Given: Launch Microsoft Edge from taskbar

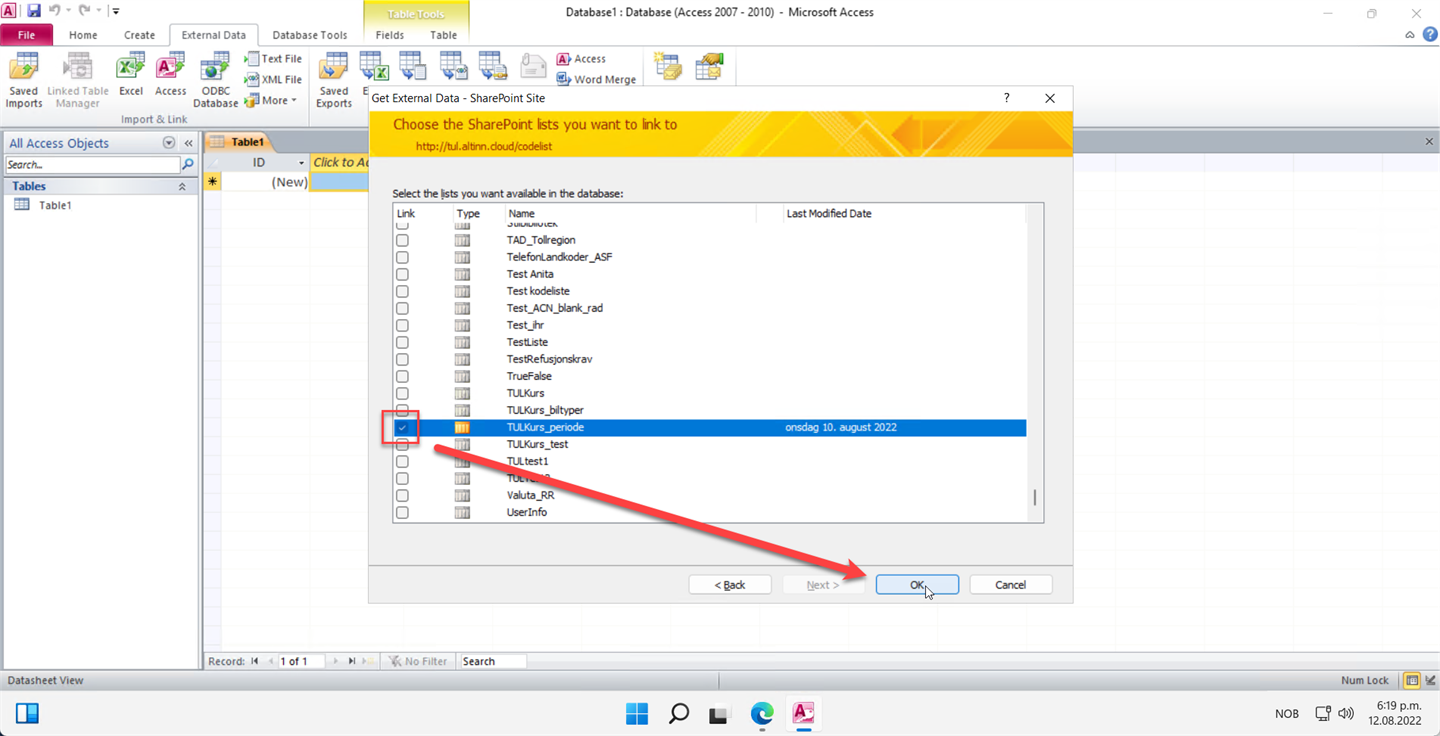Looking at the screenshot, I should click(x=762, y=713).
